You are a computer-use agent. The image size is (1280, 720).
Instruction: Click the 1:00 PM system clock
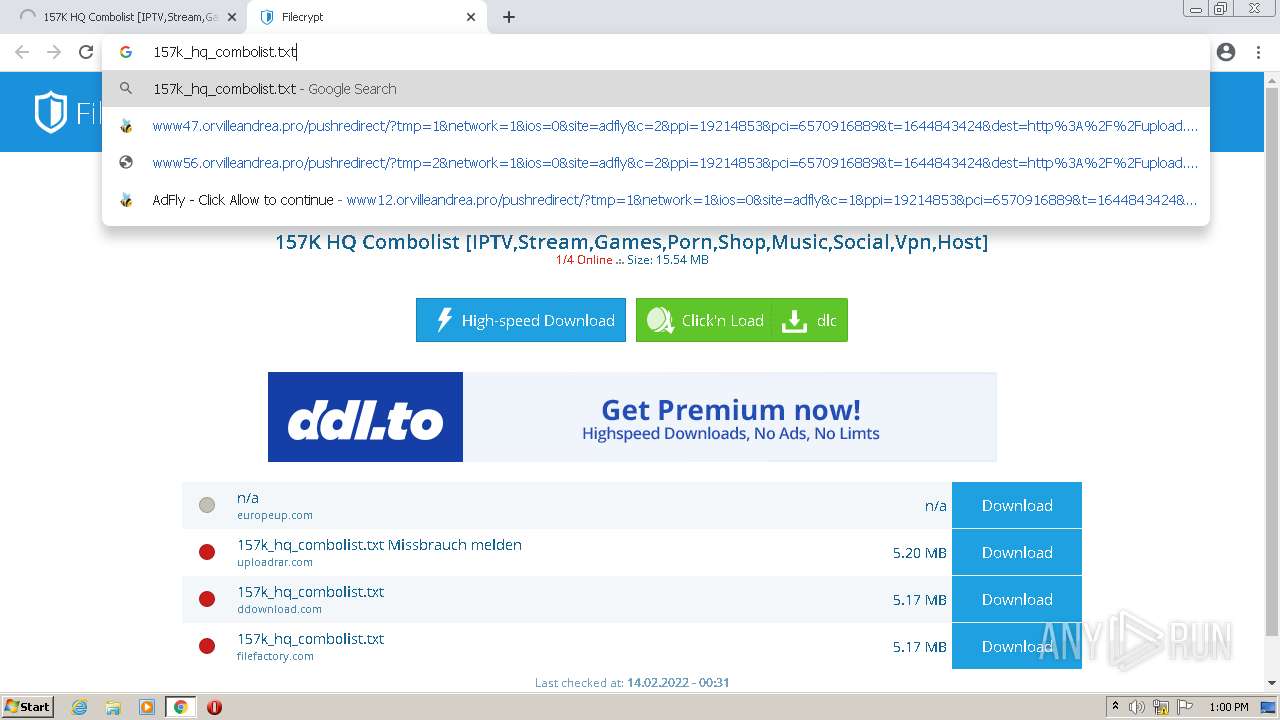pyautogui.click(x=1229, y=707)
